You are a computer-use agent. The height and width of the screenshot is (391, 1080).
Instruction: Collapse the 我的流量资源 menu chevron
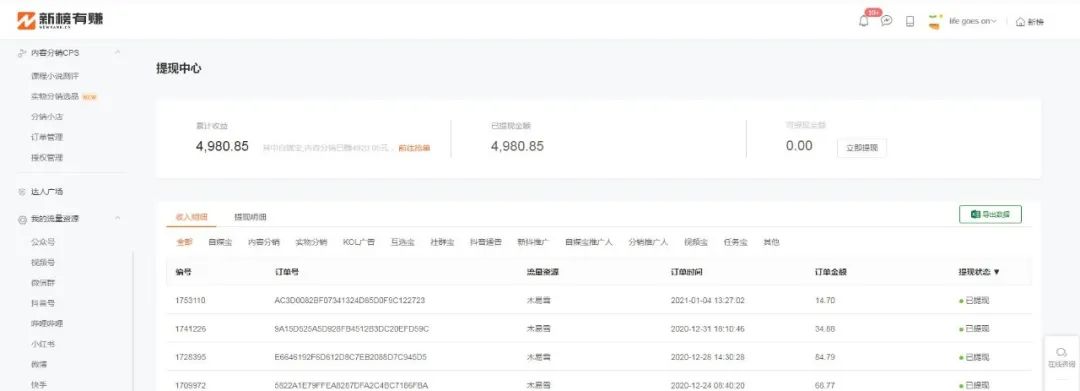pos(118,218)
